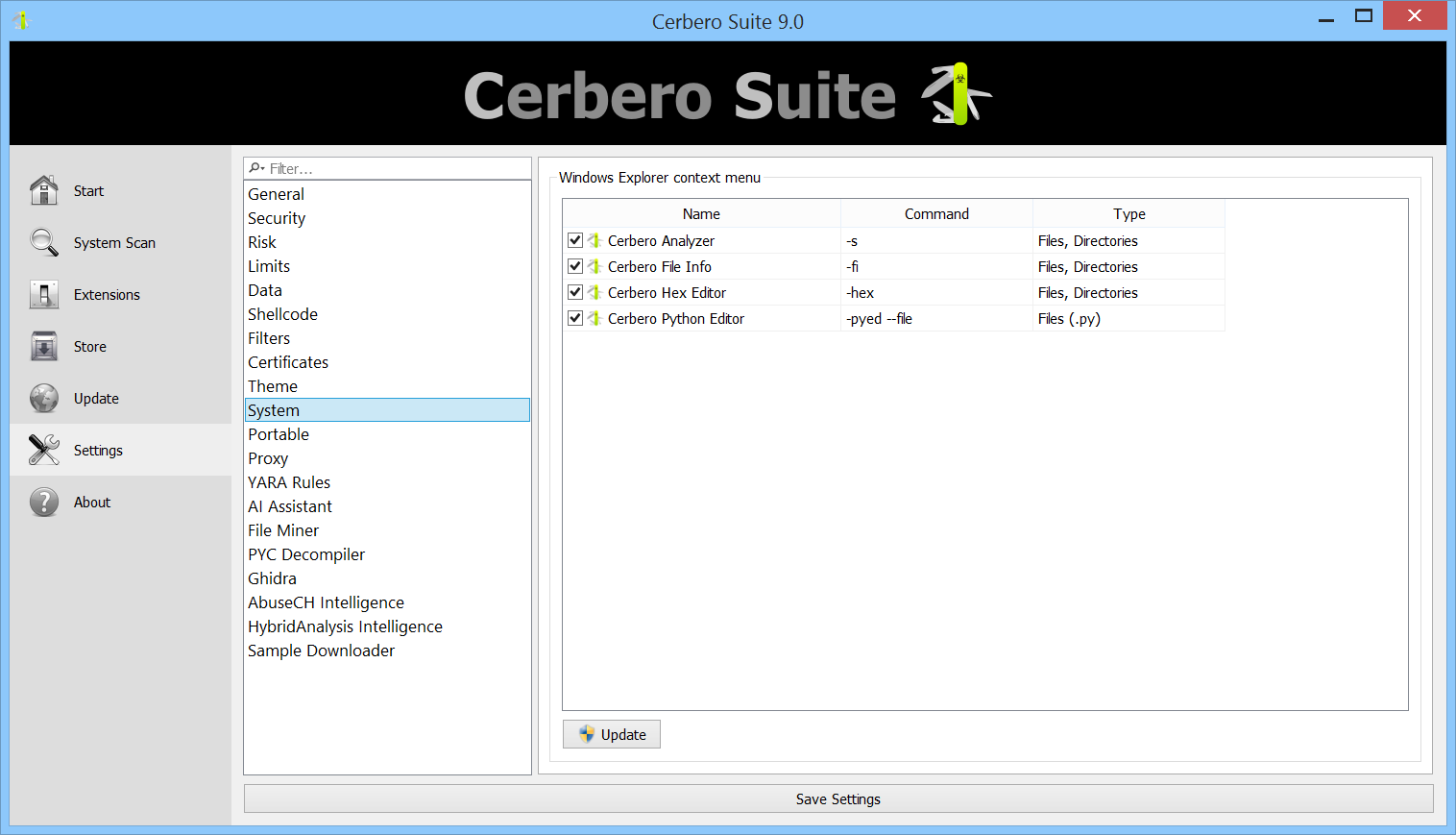Image resolution: width=1456 pixels, height=835 pixels.
Task: Select the "-pyed --file" command cell
Action: click(936, 318)
